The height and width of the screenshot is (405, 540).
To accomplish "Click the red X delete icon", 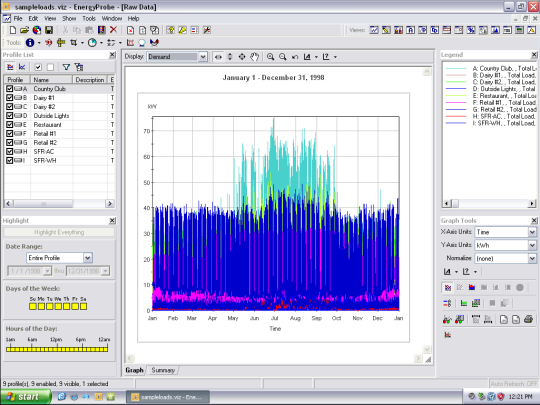I will [113, 30].
